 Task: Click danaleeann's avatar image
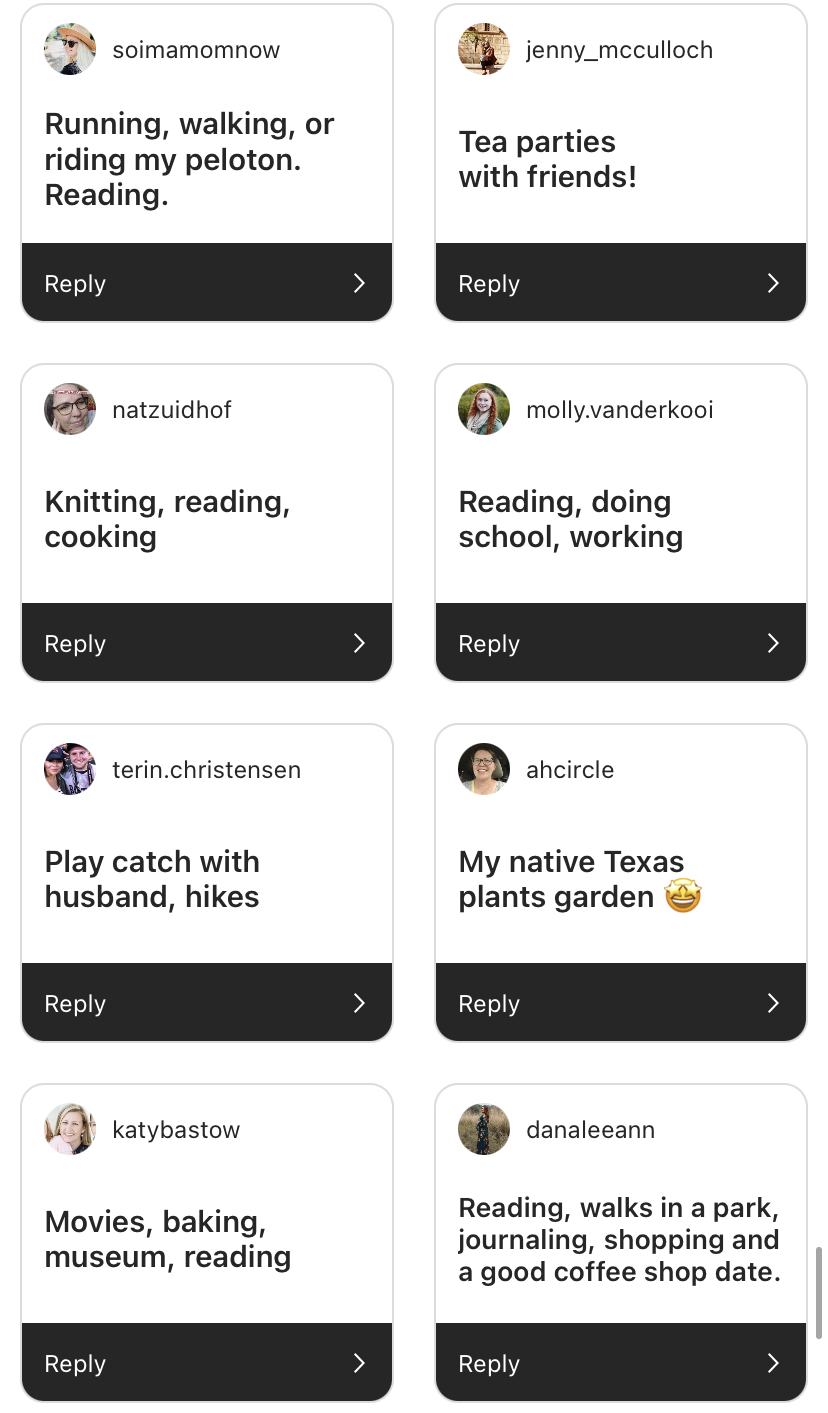[484, 1129]
